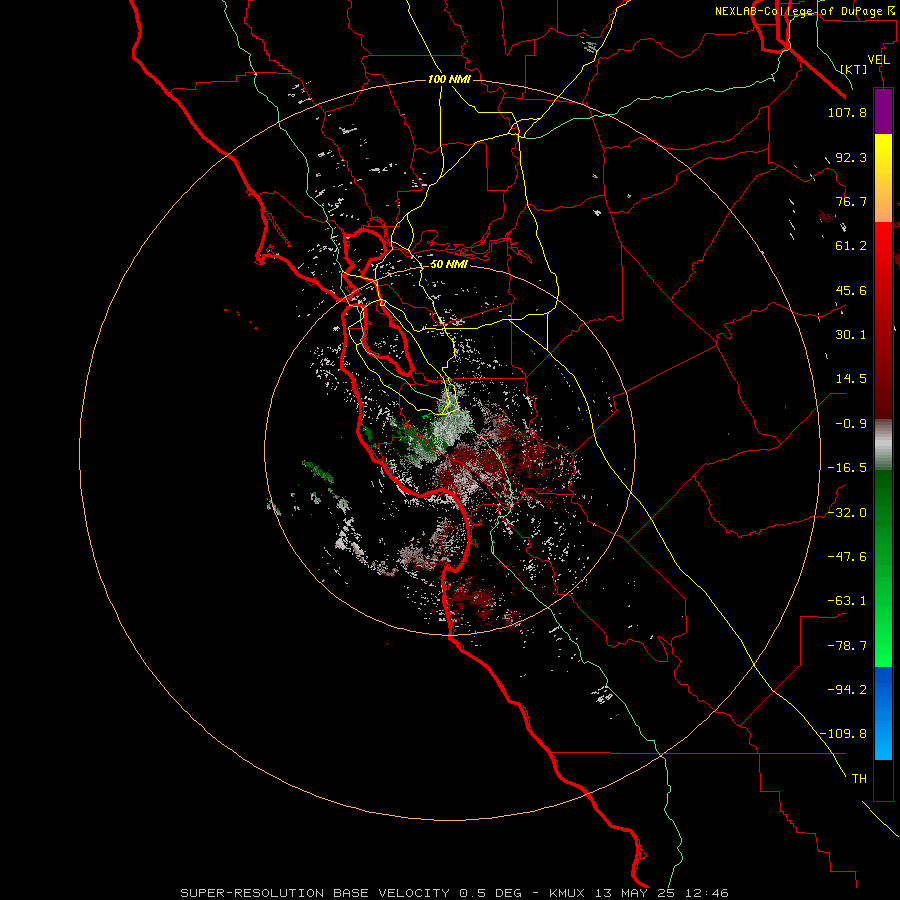Click the -47.6 scale value

pos(847,557)
